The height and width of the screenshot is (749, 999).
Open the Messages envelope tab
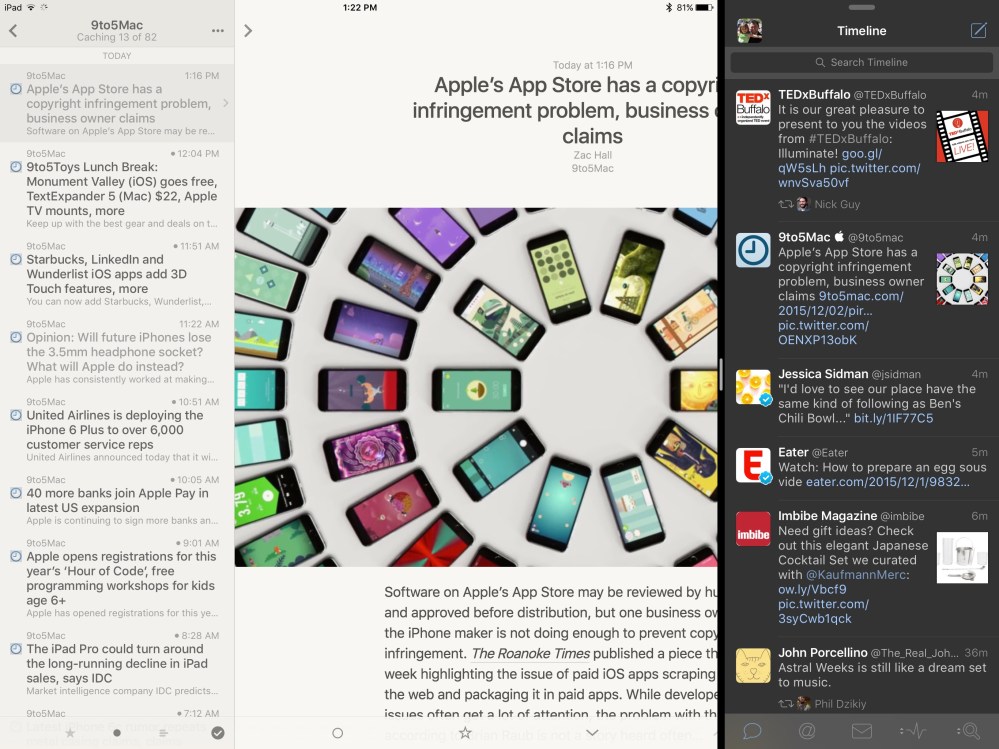861,731
